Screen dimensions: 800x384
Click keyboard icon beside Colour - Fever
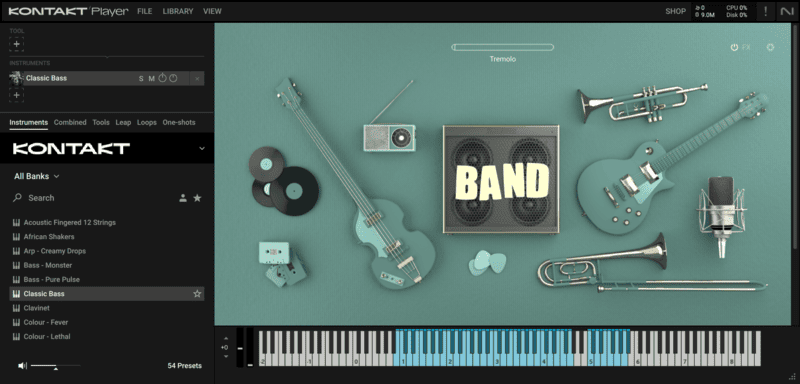16,322
